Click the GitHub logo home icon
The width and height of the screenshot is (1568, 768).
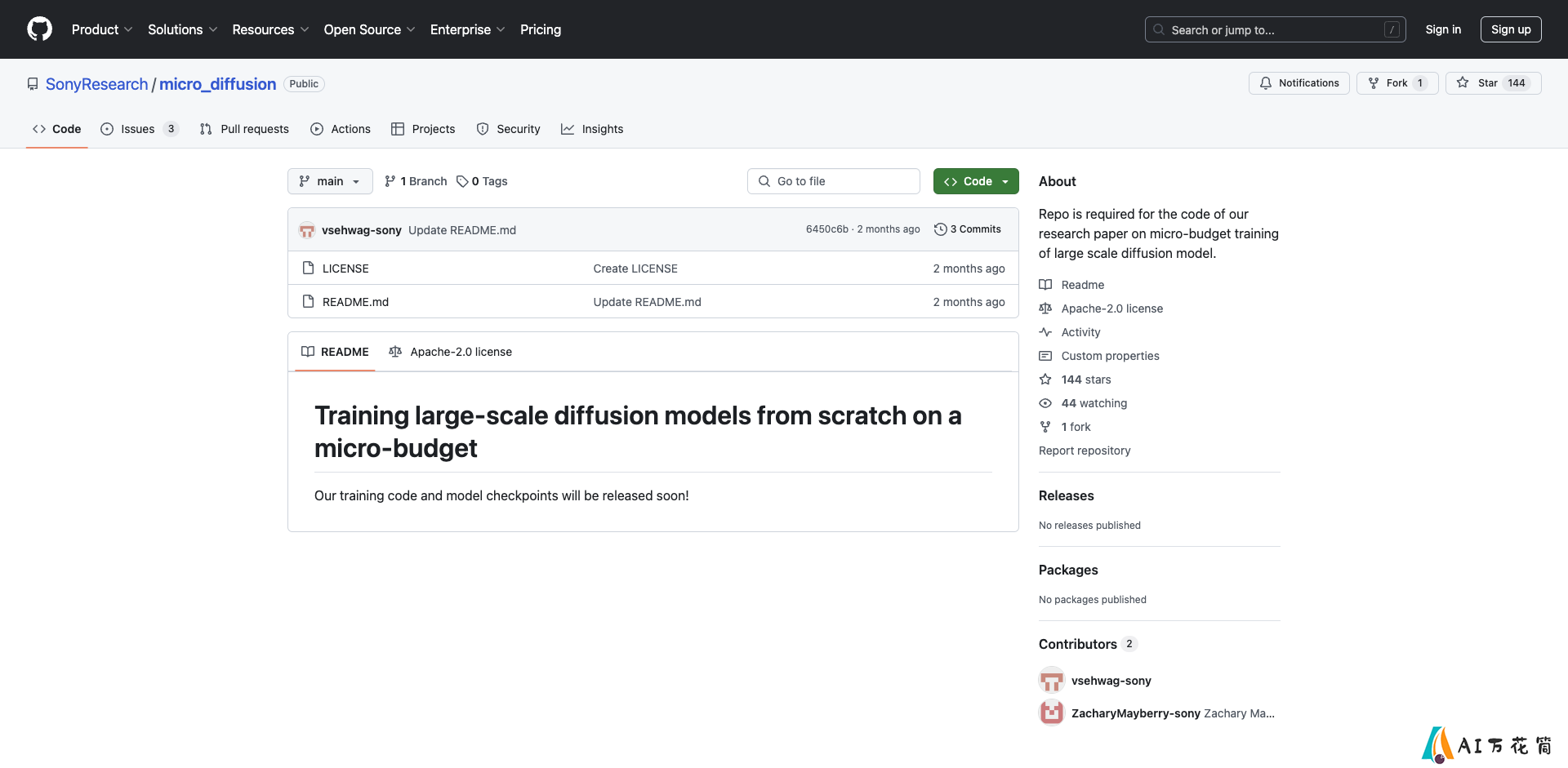tap(39, 29)
